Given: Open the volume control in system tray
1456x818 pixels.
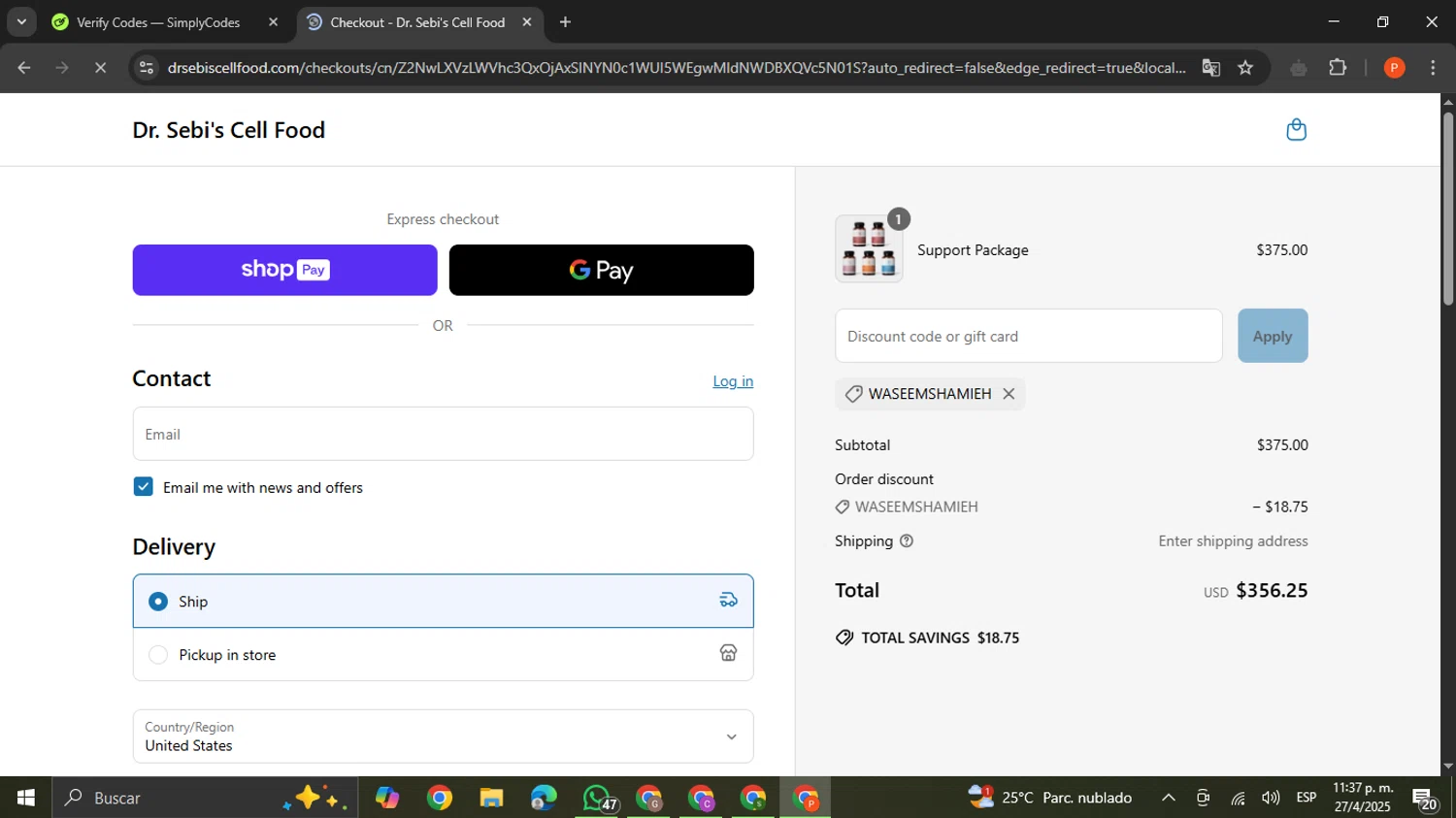Looking at the screenshot, I should (x=1271, y=798).
